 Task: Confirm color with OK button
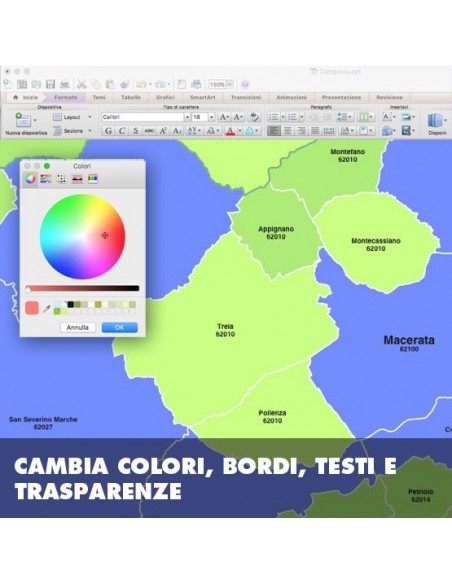pyautogui.click(x=120, y=327)
